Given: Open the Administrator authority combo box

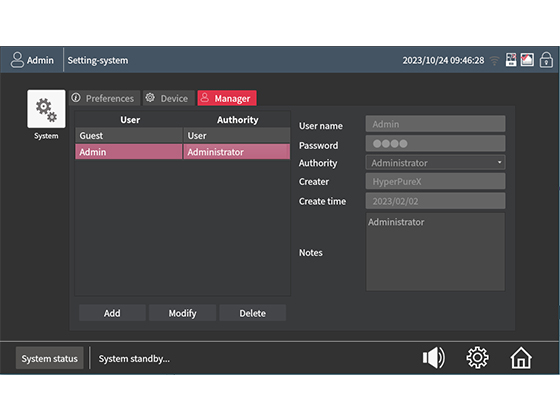Looking at the screenshot, I should pyautogui.click(x=435, y=162).
